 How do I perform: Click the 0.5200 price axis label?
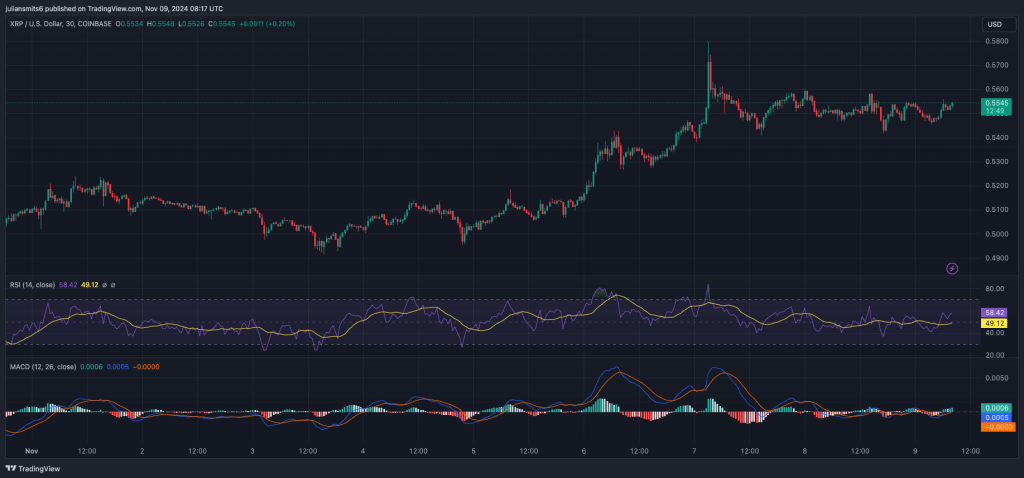997,185
